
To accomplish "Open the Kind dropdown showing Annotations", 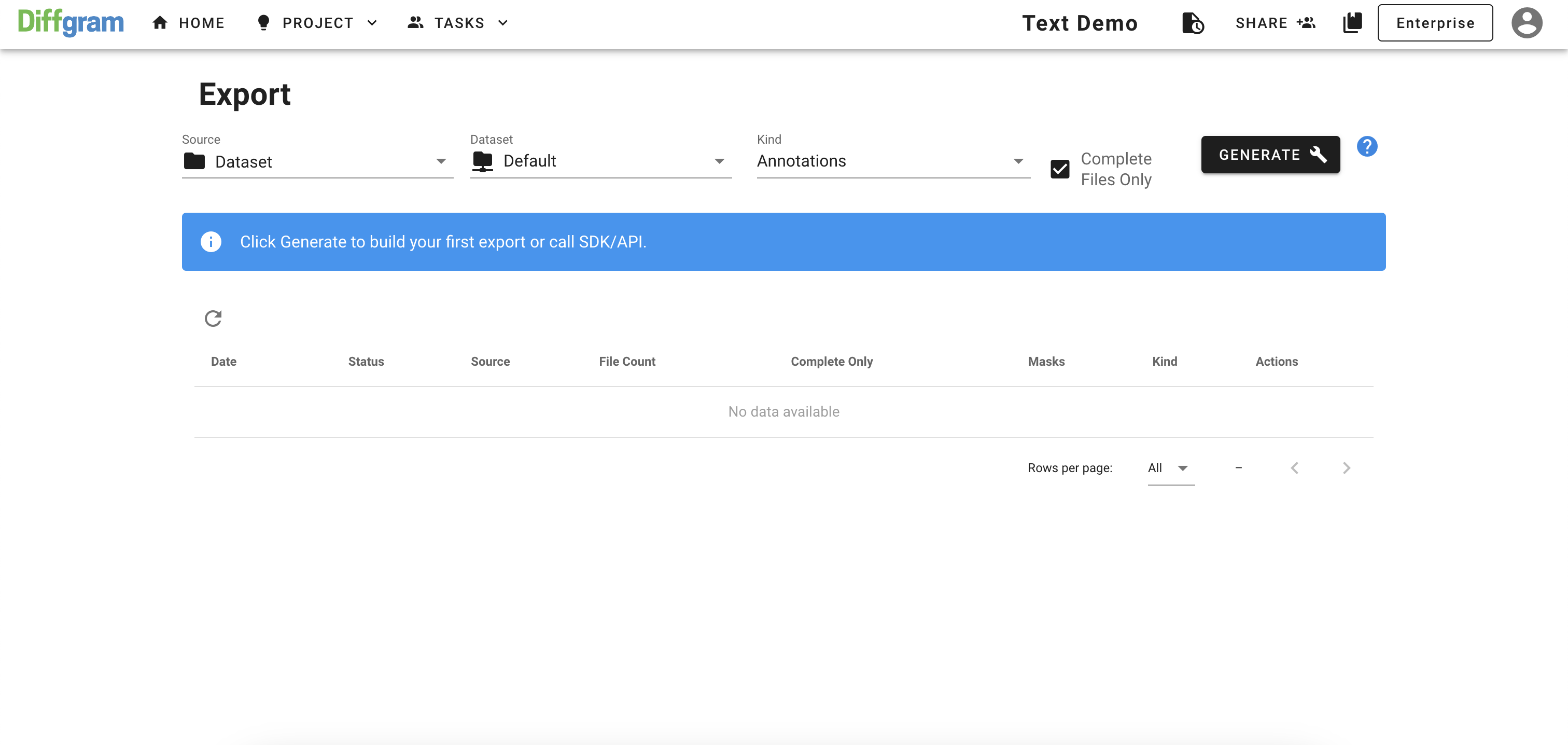I will (893, 161).
